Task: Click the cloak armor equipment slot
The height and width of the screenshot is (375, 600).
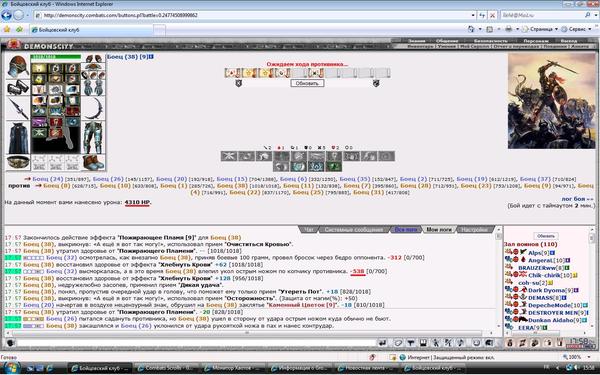Action: 18,138
